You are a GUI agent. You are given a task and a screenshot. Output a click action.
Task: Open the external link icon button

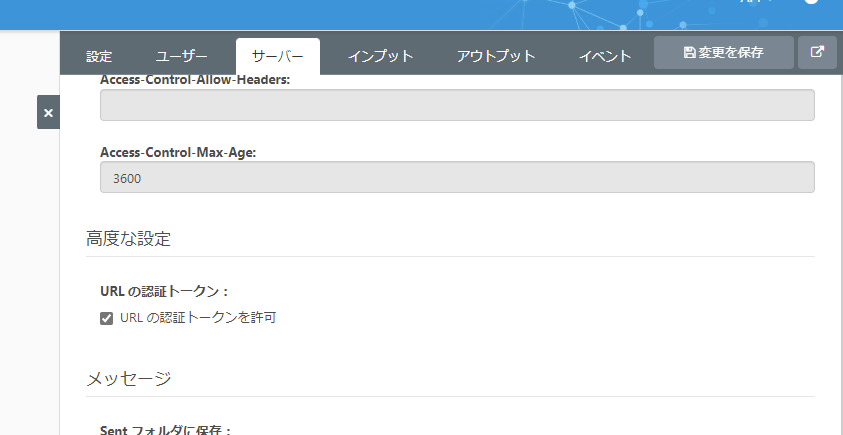817,53
